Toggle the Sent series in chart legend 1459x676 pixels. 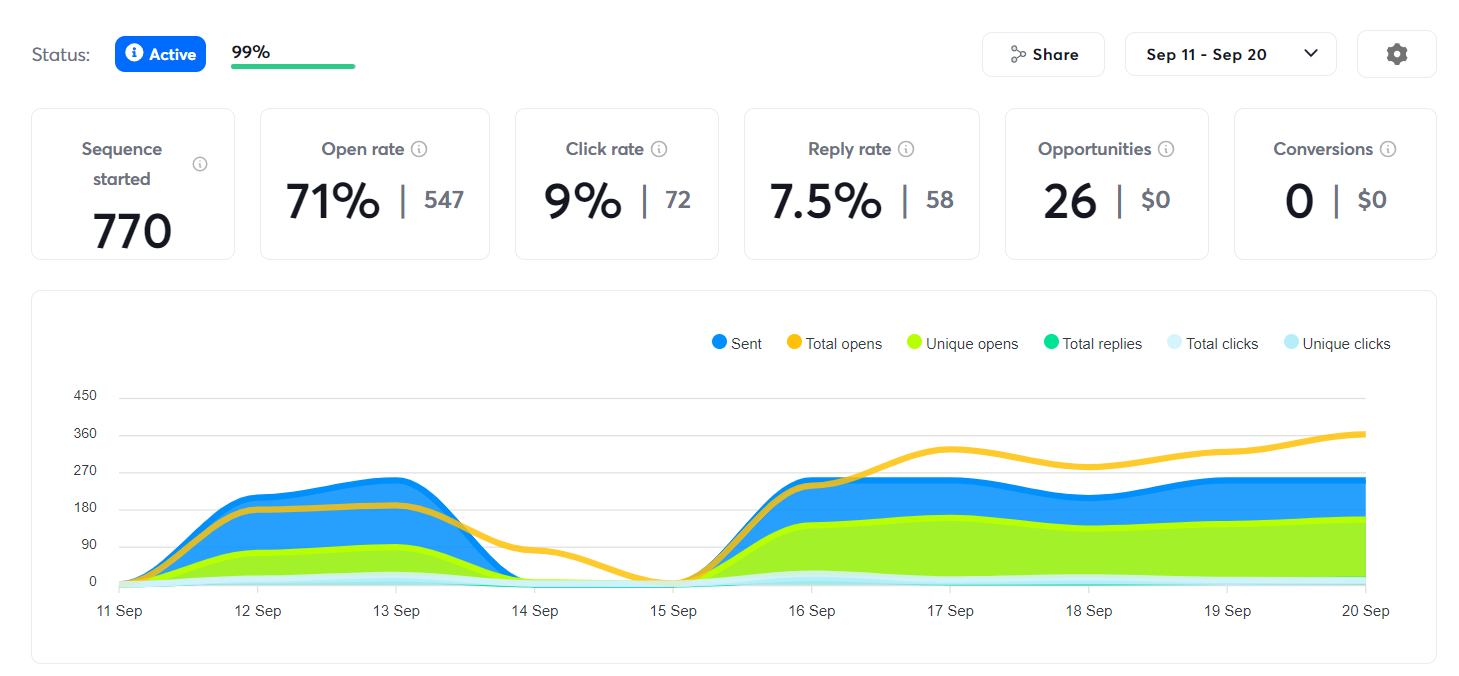(x=736, y=343)
